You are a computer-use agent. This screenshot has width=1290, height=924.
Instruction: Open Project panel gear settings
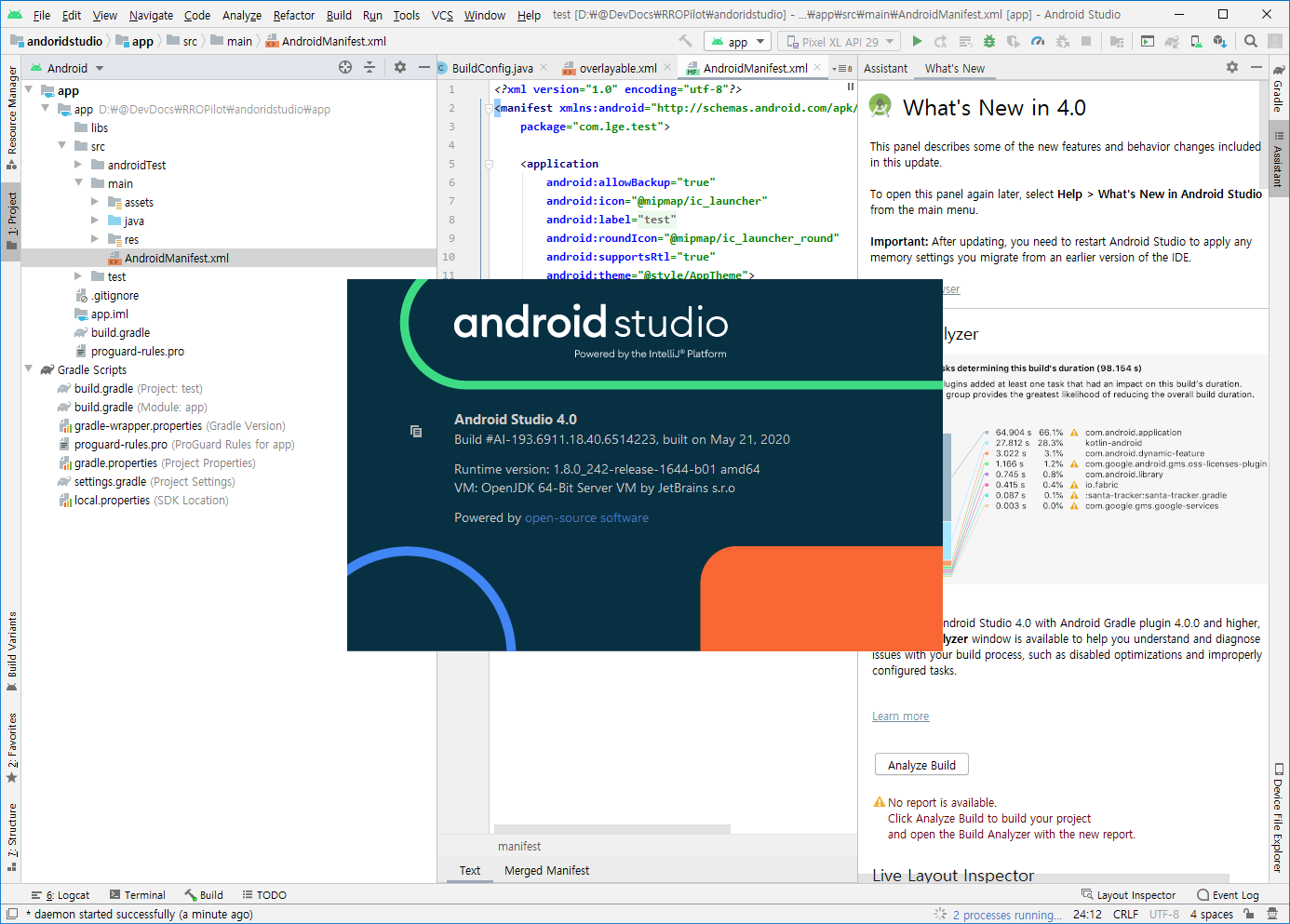click(x=400, y=67)
